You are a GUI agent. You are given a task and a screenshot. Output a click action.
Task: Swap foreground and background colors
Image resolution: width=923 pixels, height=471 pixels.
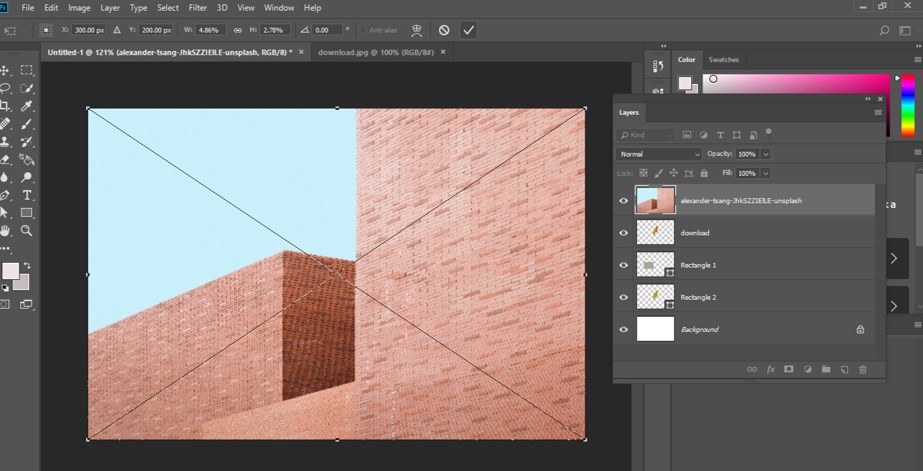point(26,266)
